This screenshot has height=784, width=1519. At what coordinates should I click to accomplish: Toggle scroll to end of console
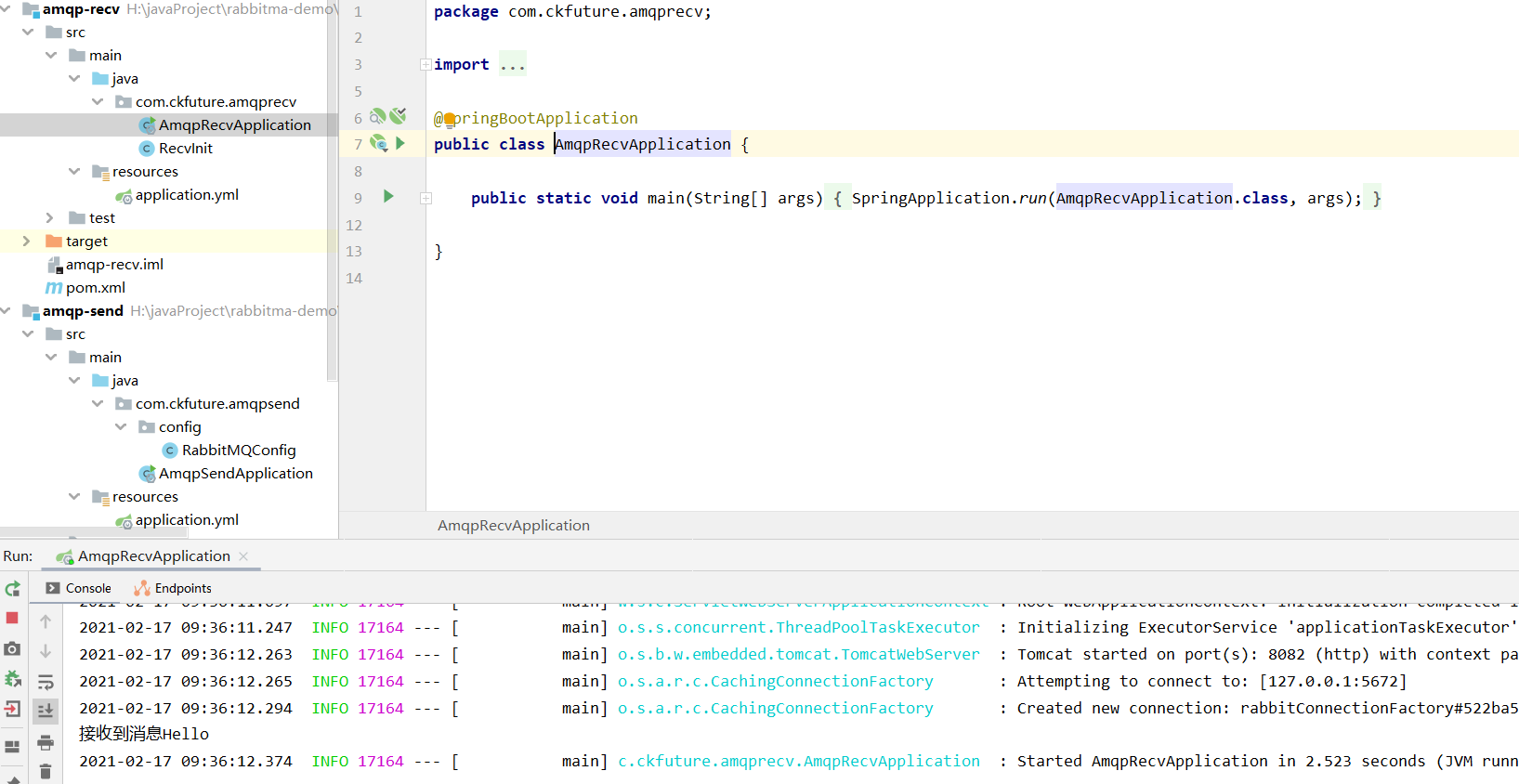(46, 711)
